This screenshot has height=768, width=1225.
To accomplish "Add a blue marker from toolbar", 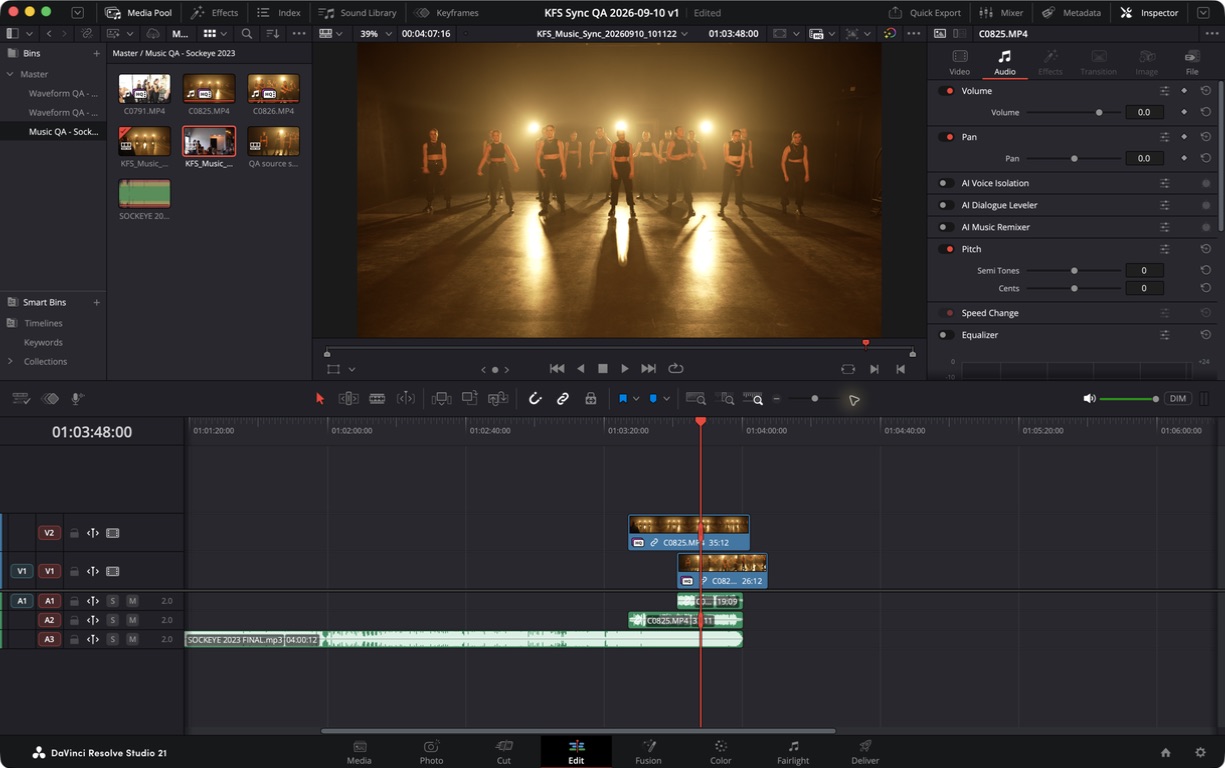I will click(653, 398).
